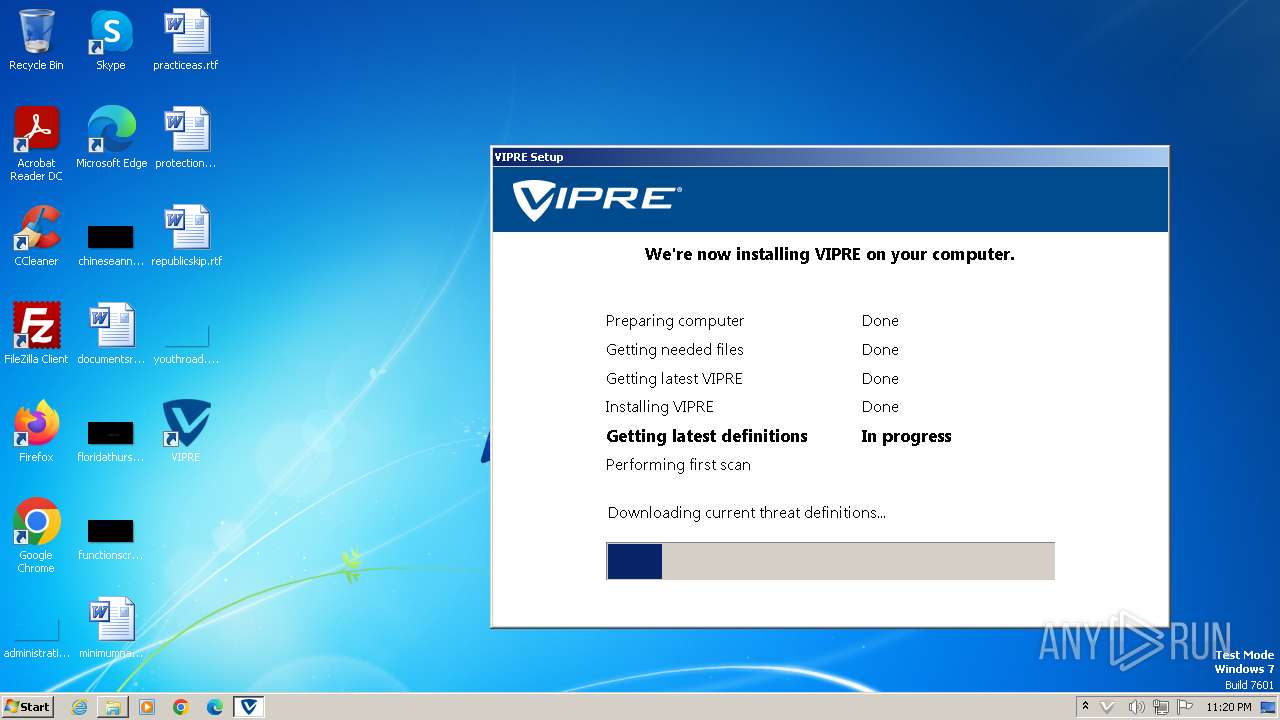This screenshot has height=720, width=1280.
Task: Open the VIPRE desktop shortcut
Action: click(186, 432)
